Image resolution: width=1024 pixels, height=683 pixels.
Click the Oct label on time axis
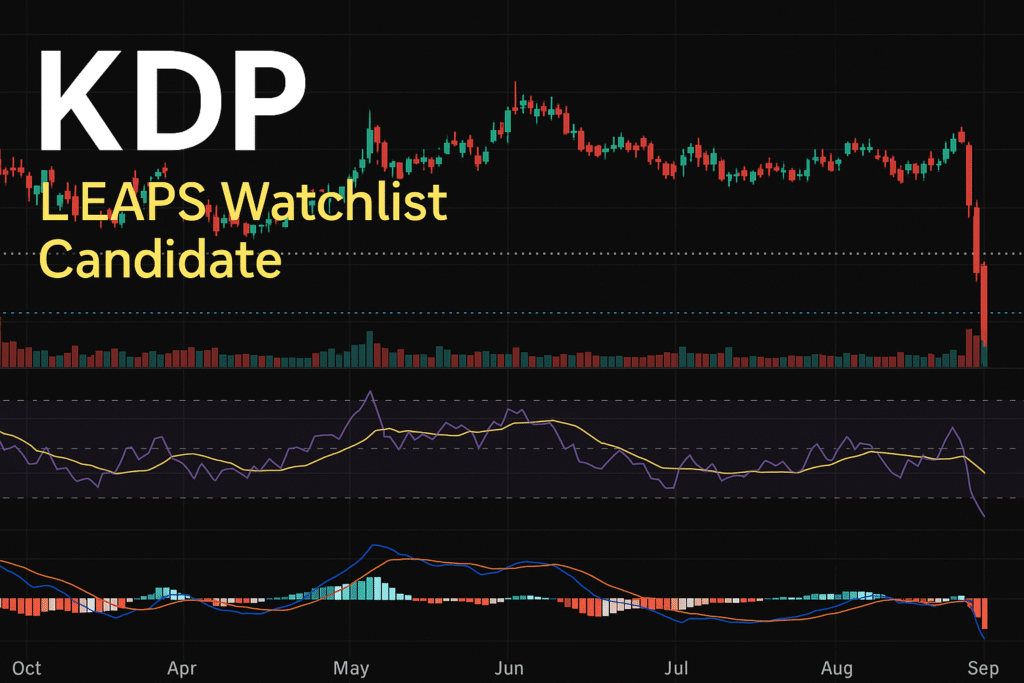27,668
